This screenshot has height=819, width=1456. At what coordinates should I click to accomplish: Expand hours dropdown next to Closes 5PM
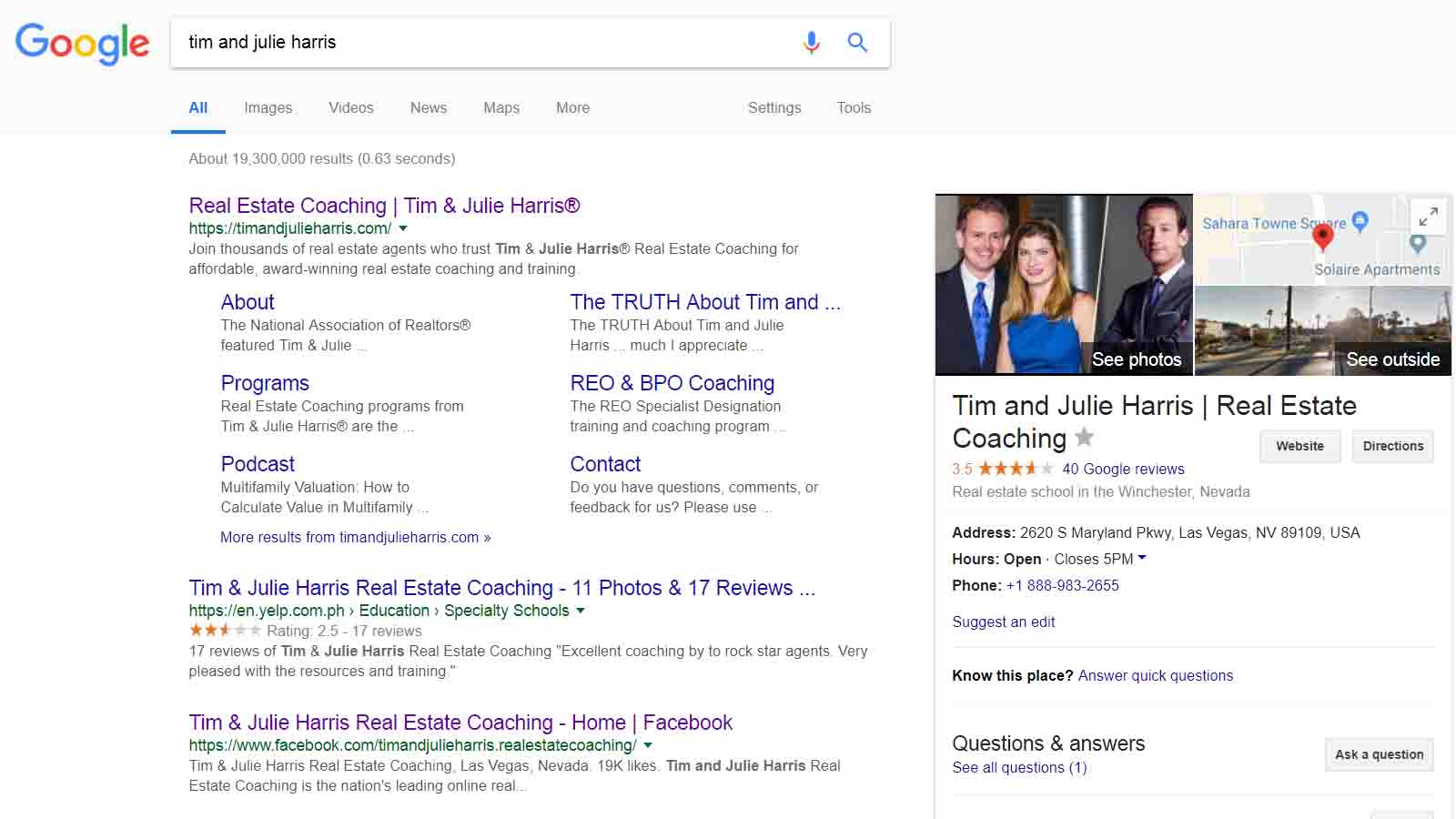click(1143, 558)
